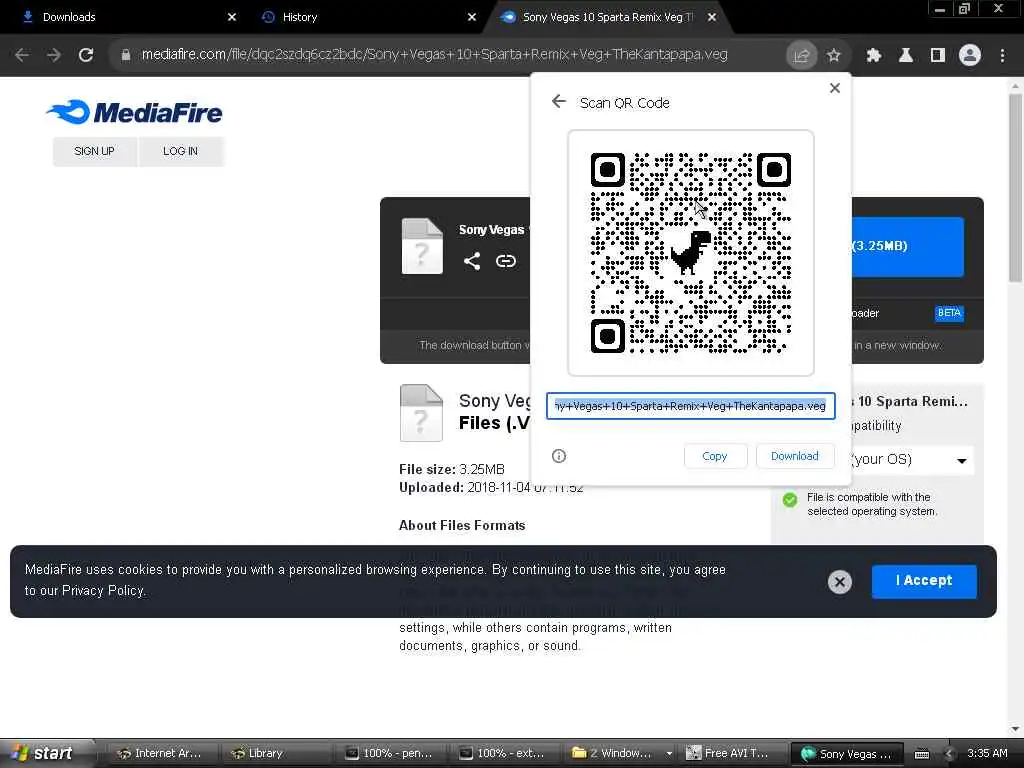Switch to the Downloads tab
Image resolution: width=1024 pixels, height=768 pixels.
coord(69,17)
